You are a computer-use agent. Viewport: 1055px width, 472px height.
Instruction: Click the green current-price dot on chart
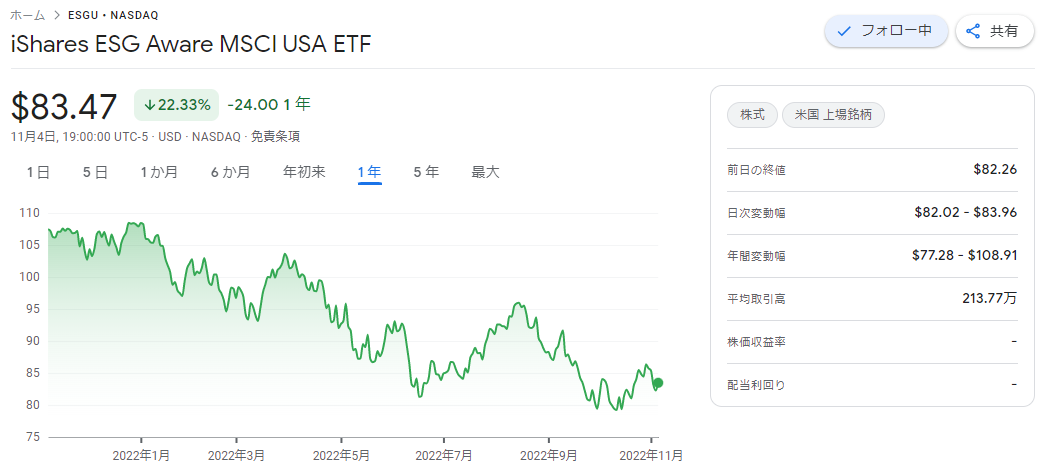pyautogui.click(x=658, y=383)
